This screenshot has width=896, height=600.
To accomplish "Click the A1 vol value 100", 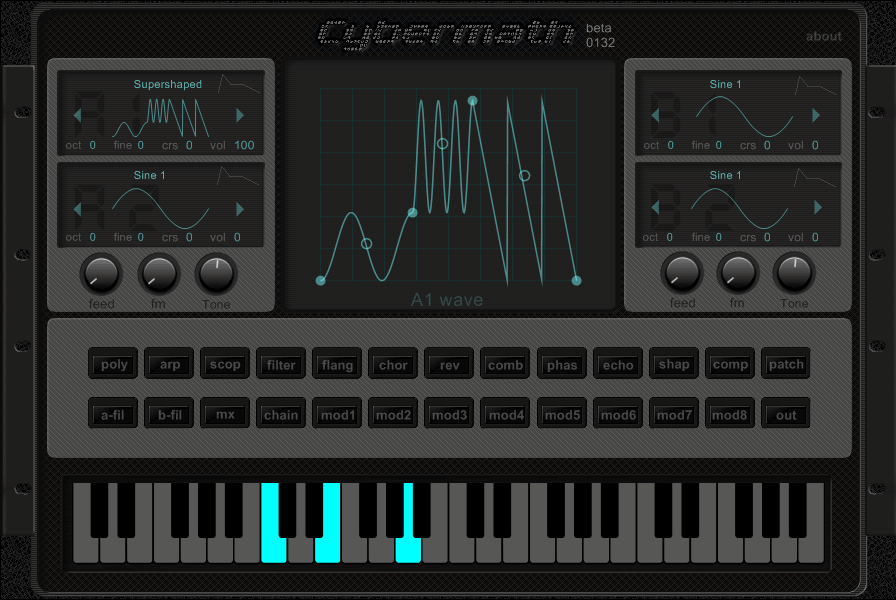I will click(x=245, y=145).
